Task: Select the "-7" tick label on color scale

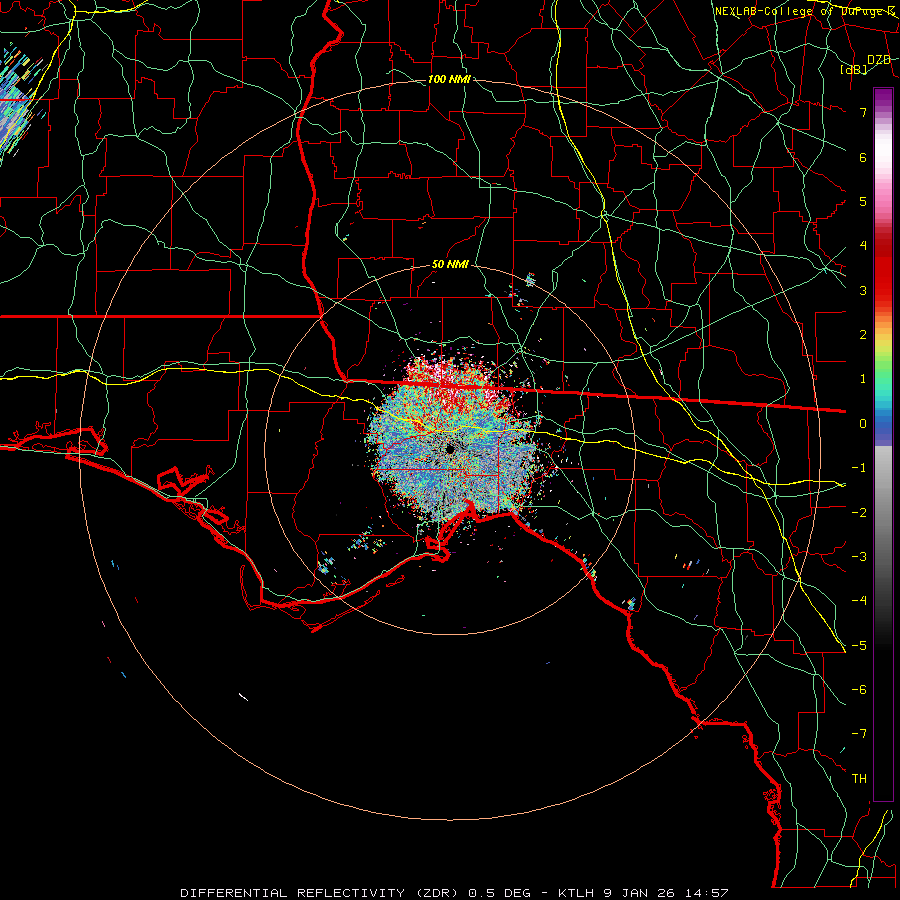Action: pyautogui.click(x=859, y=734)
